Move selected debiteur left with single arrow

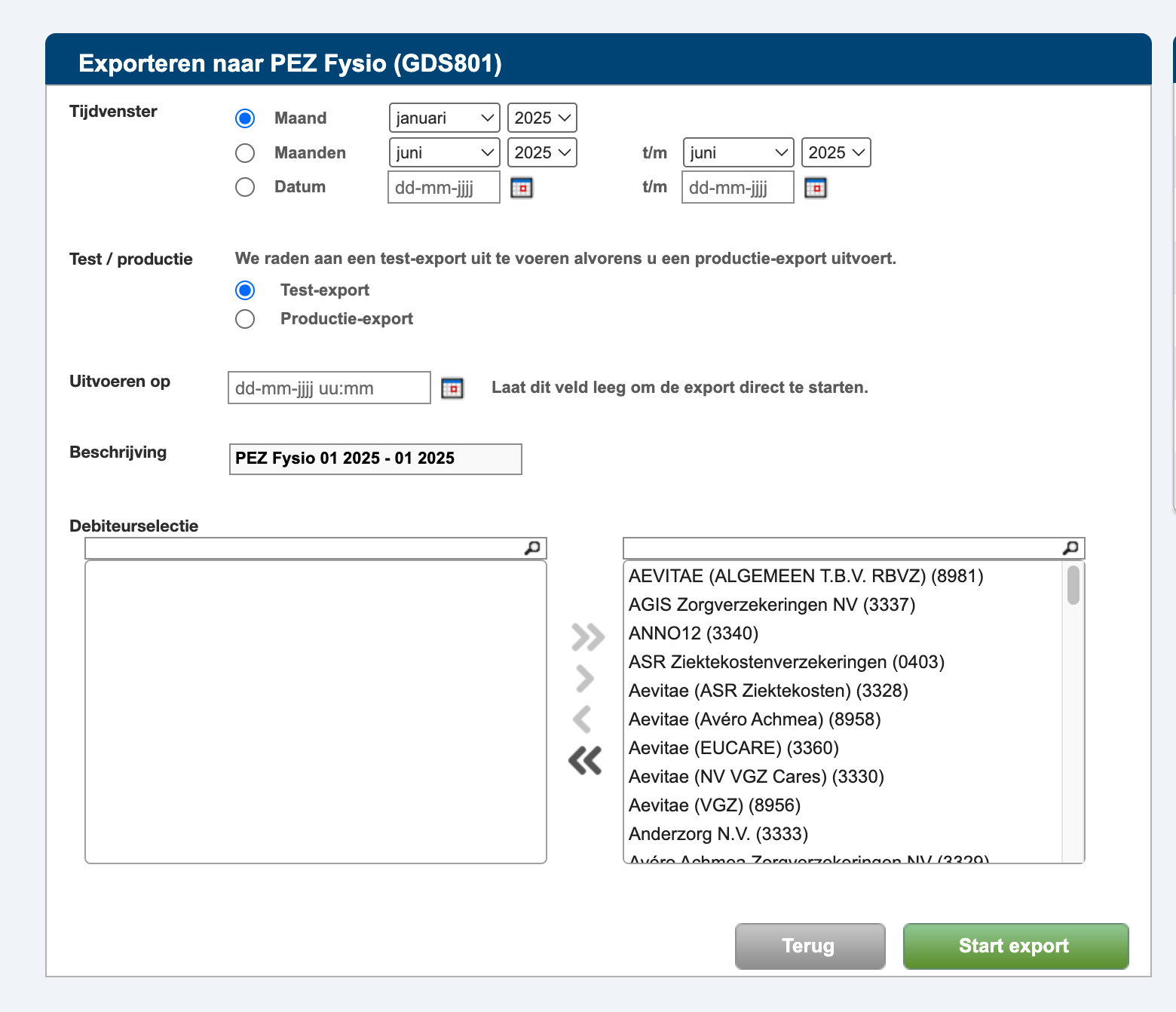pyautogui.click(x=582, y=719)
